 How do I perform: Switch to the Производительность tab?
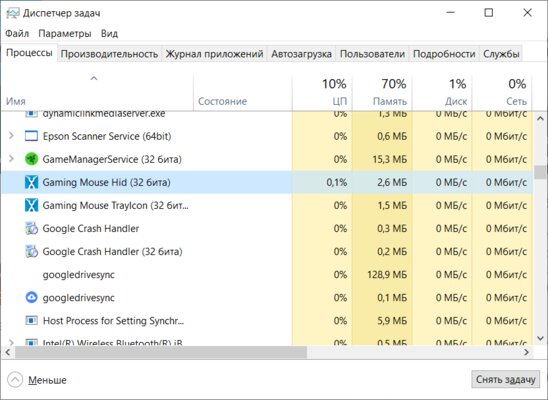click(x=109, y=54)
